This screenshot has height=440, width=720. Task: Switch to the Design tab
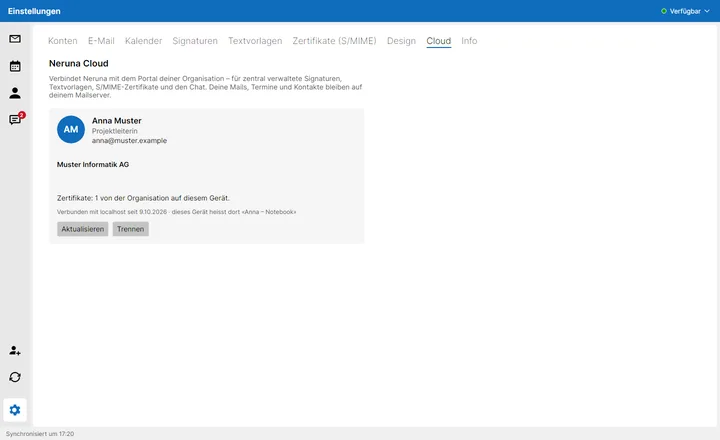tap(401, 41)
